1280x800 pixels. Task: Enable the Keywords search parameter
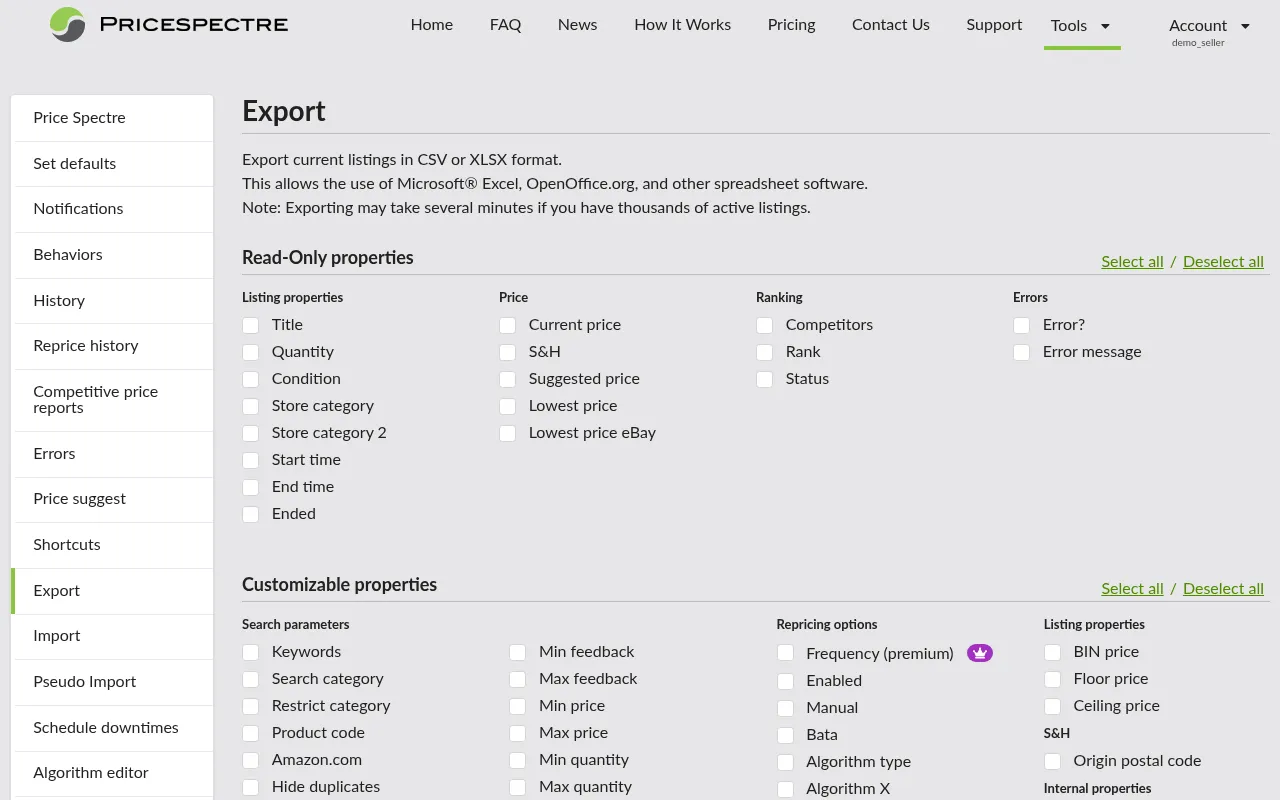[250, 652]
